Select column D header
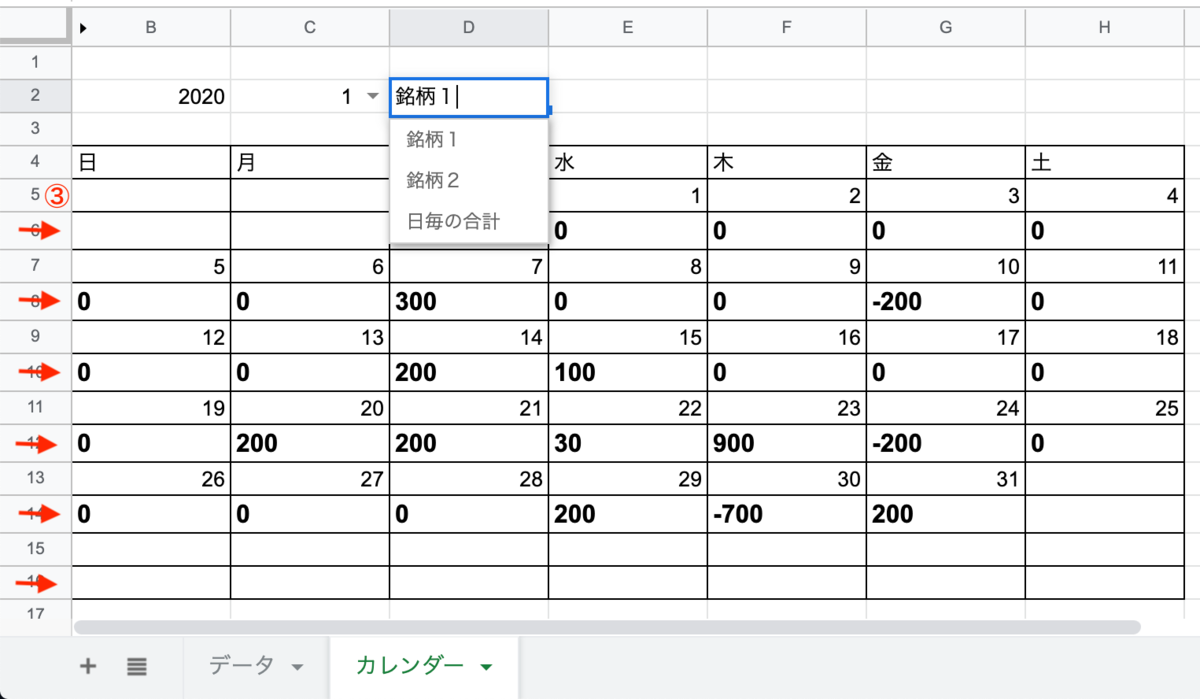1200x699 pixels. [468, 28]
